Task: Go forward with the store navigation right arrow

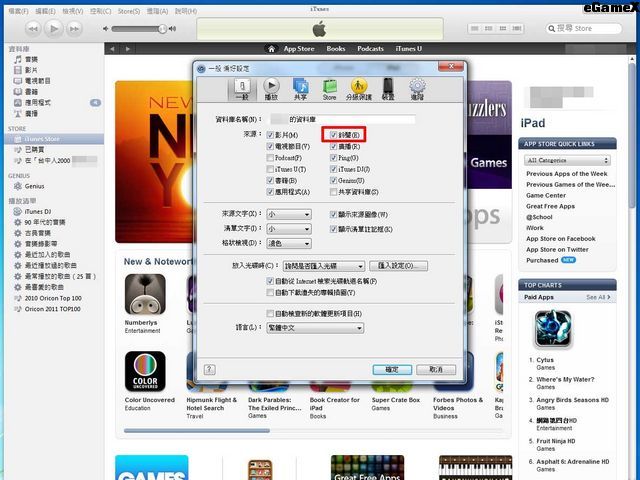Action: pyautogui.click(x=128, y=49)
